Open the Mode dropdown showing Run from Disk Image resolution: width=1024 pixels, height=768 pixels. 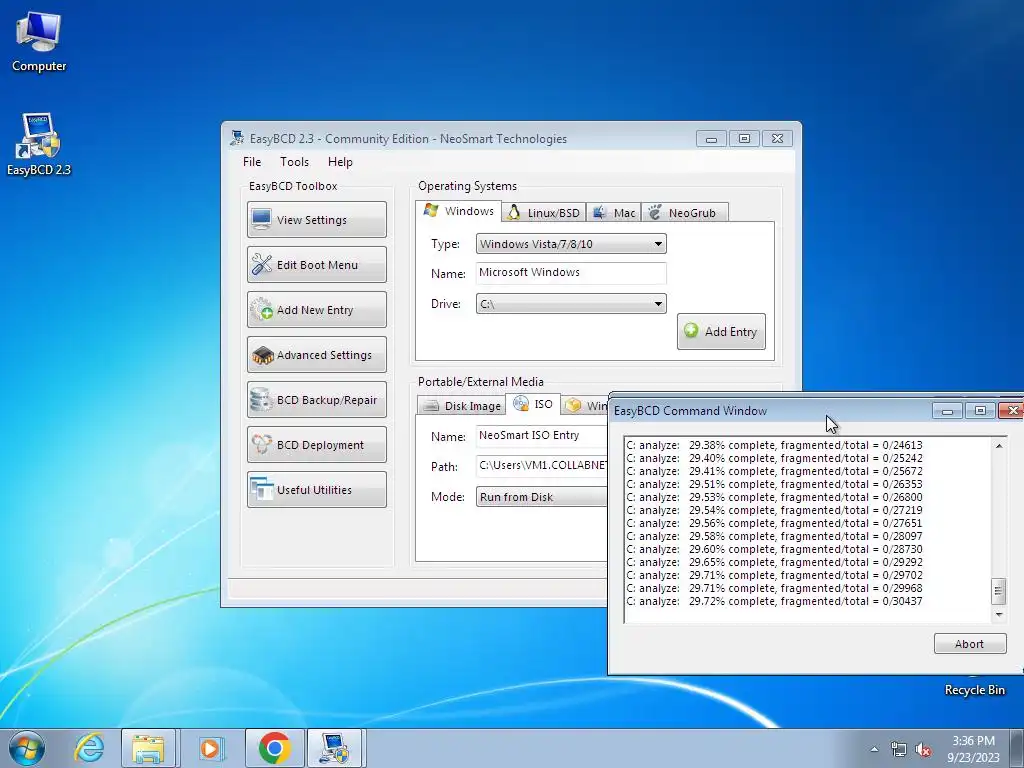(542, 497)
